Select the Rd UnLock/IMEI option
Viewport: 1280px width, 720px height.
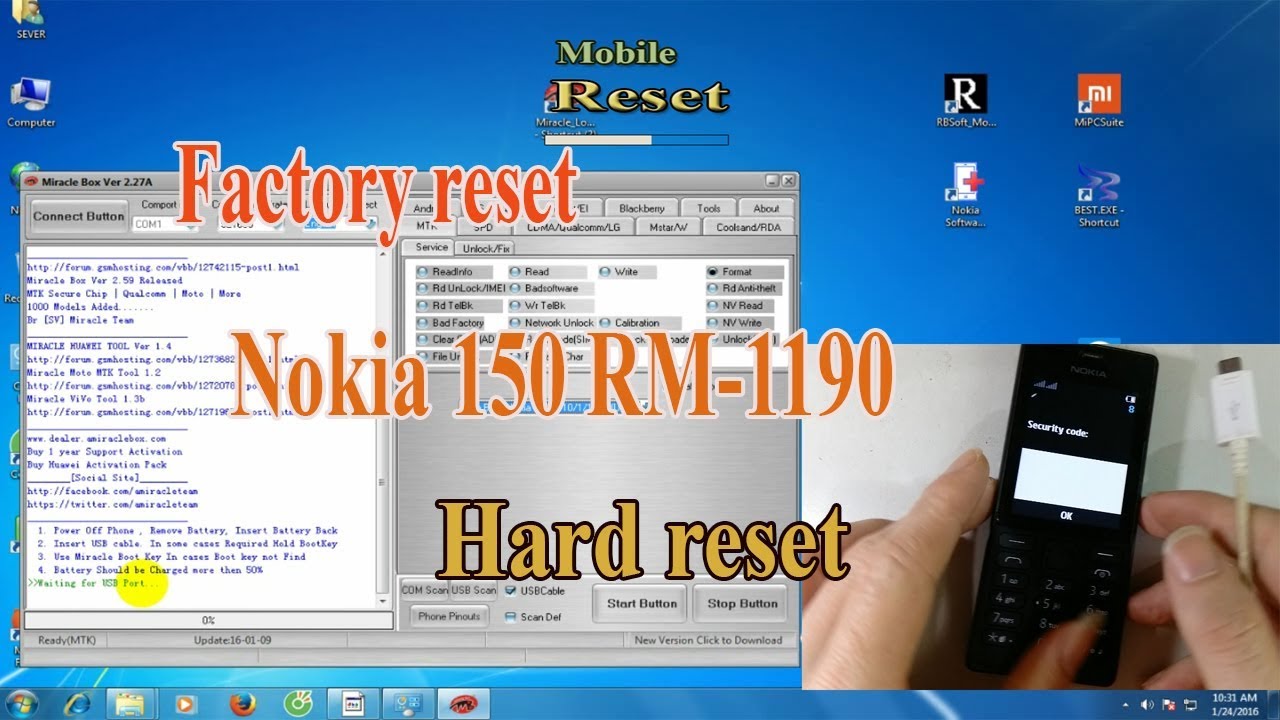pyautogui.click(x=461, y=289)
